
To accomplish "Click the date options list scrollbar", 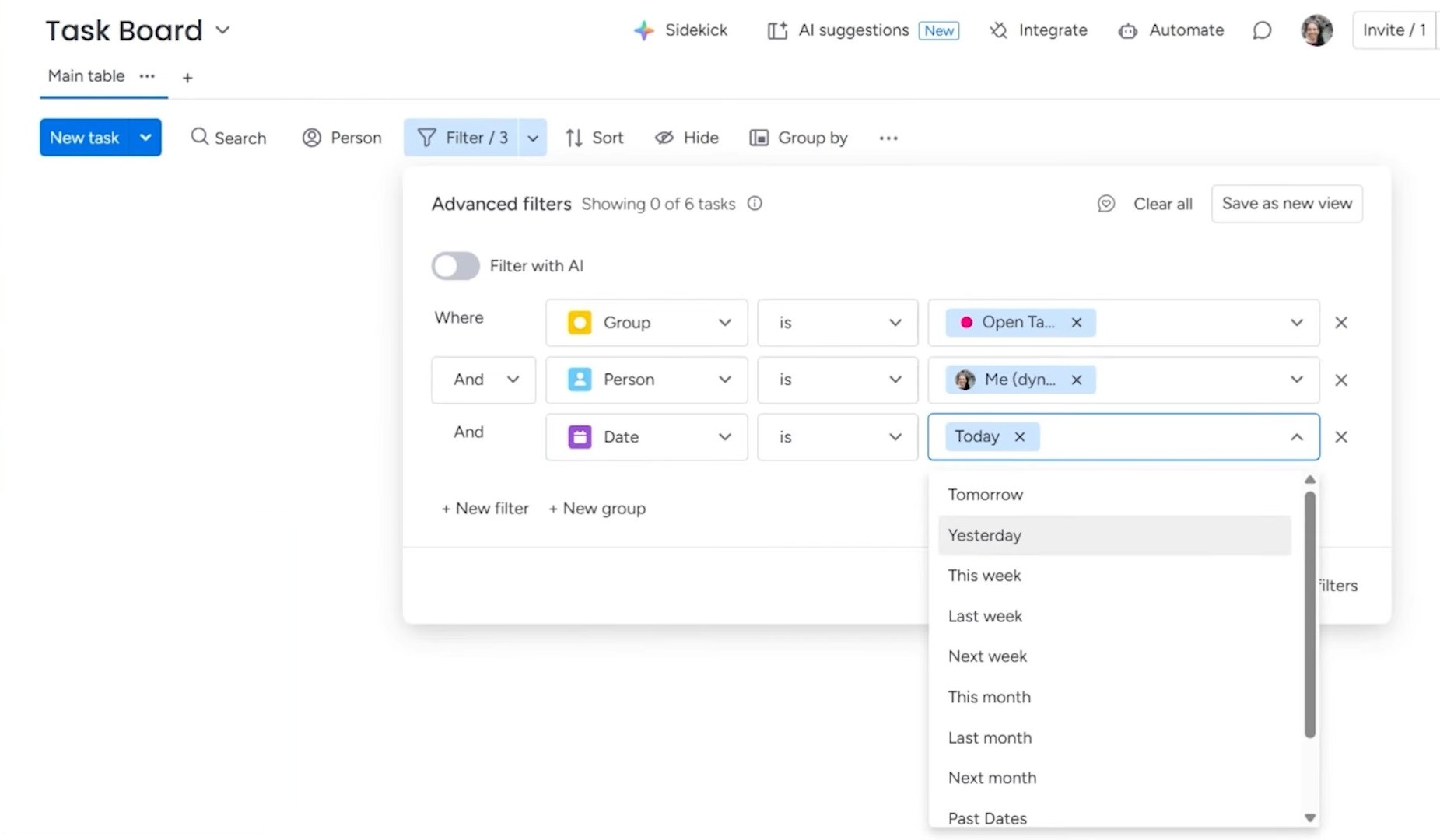I will click(1309, 614).
